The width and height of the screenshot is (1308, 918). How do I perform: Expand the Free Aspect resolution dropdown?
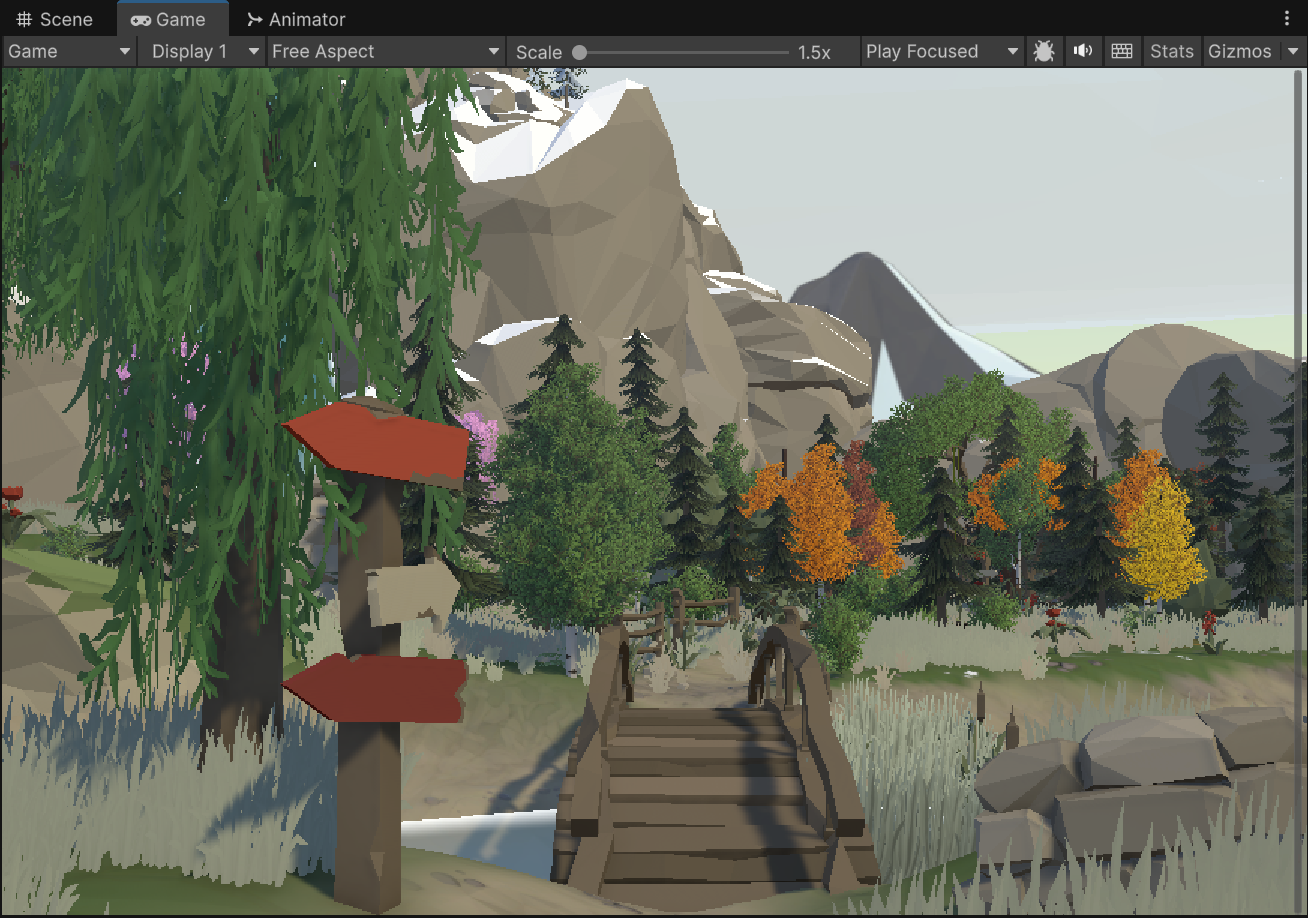click(x=386, y=52)
